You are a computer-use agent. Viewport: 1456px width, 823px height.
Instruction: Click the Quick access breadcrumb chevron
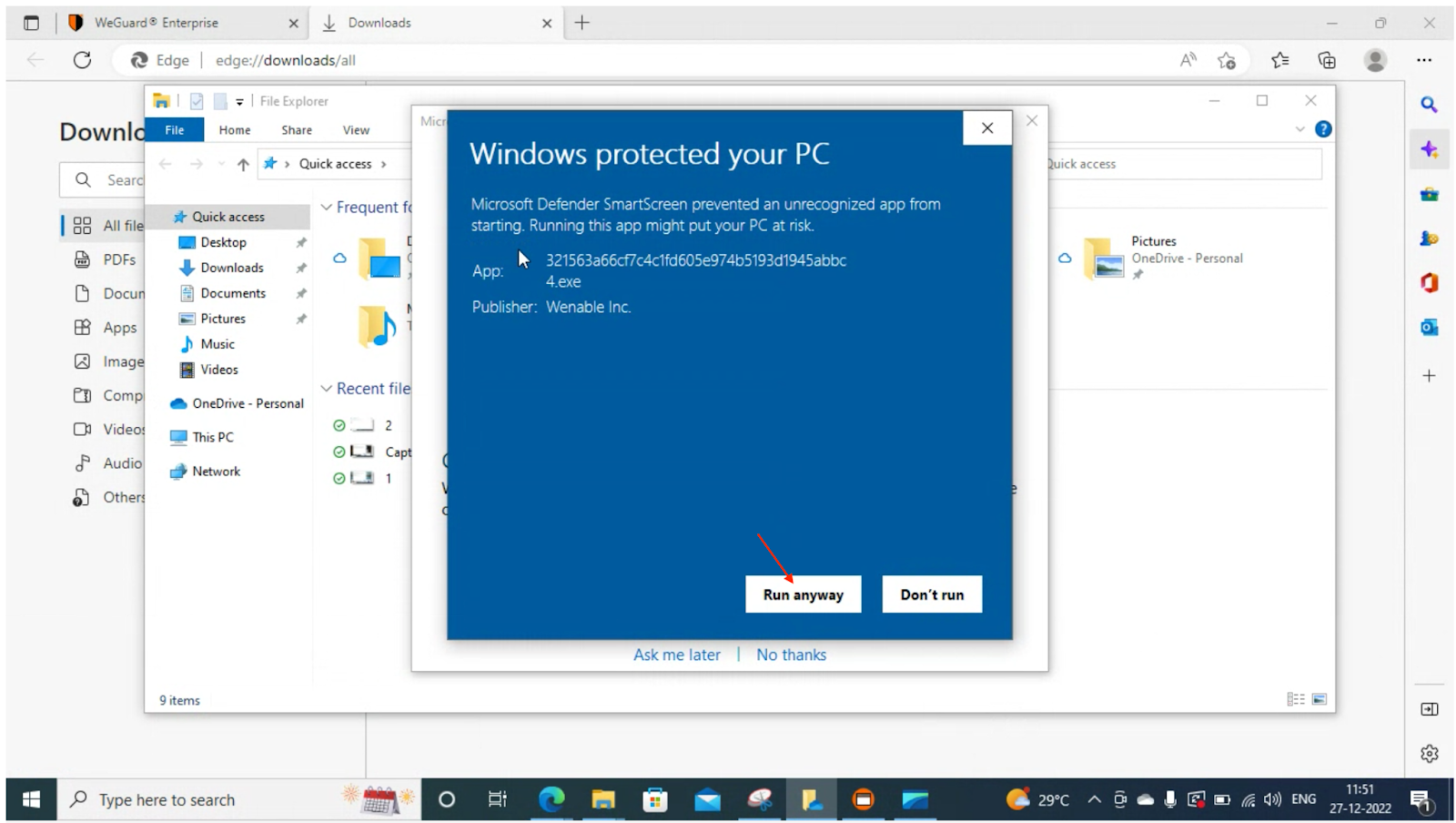tap(383, 164)
